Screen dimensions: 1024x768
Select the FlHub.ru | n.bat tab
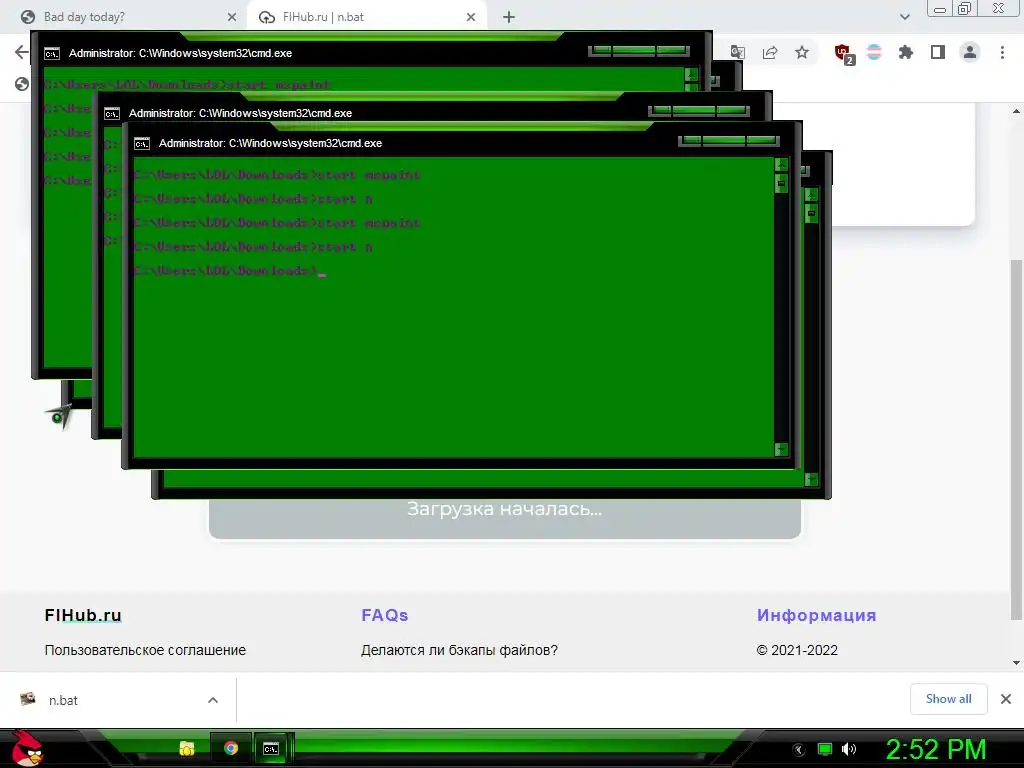(x=366, y=17)
